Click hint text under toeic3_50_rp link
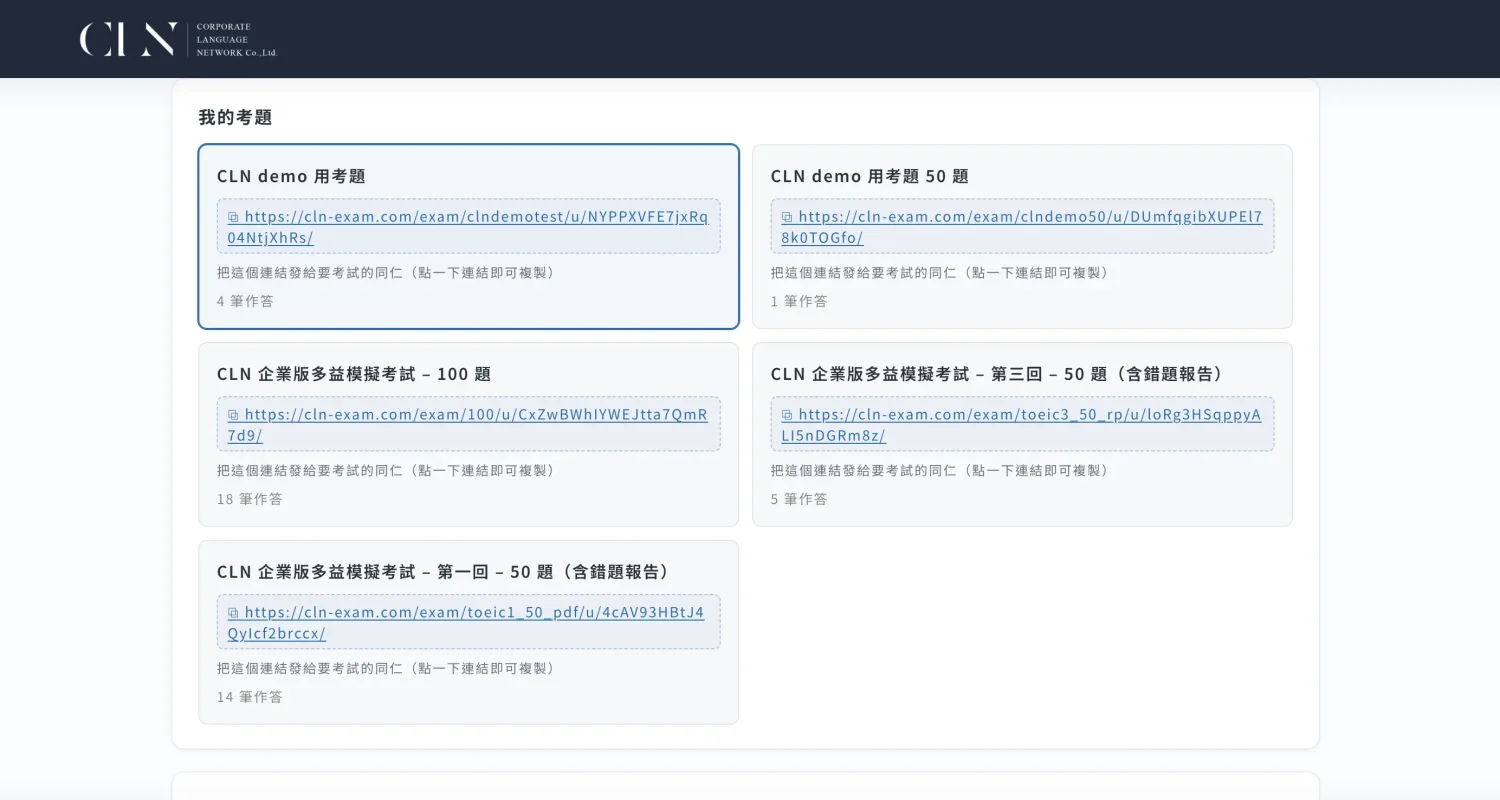 pyautogui.click(x=940, y=470)
